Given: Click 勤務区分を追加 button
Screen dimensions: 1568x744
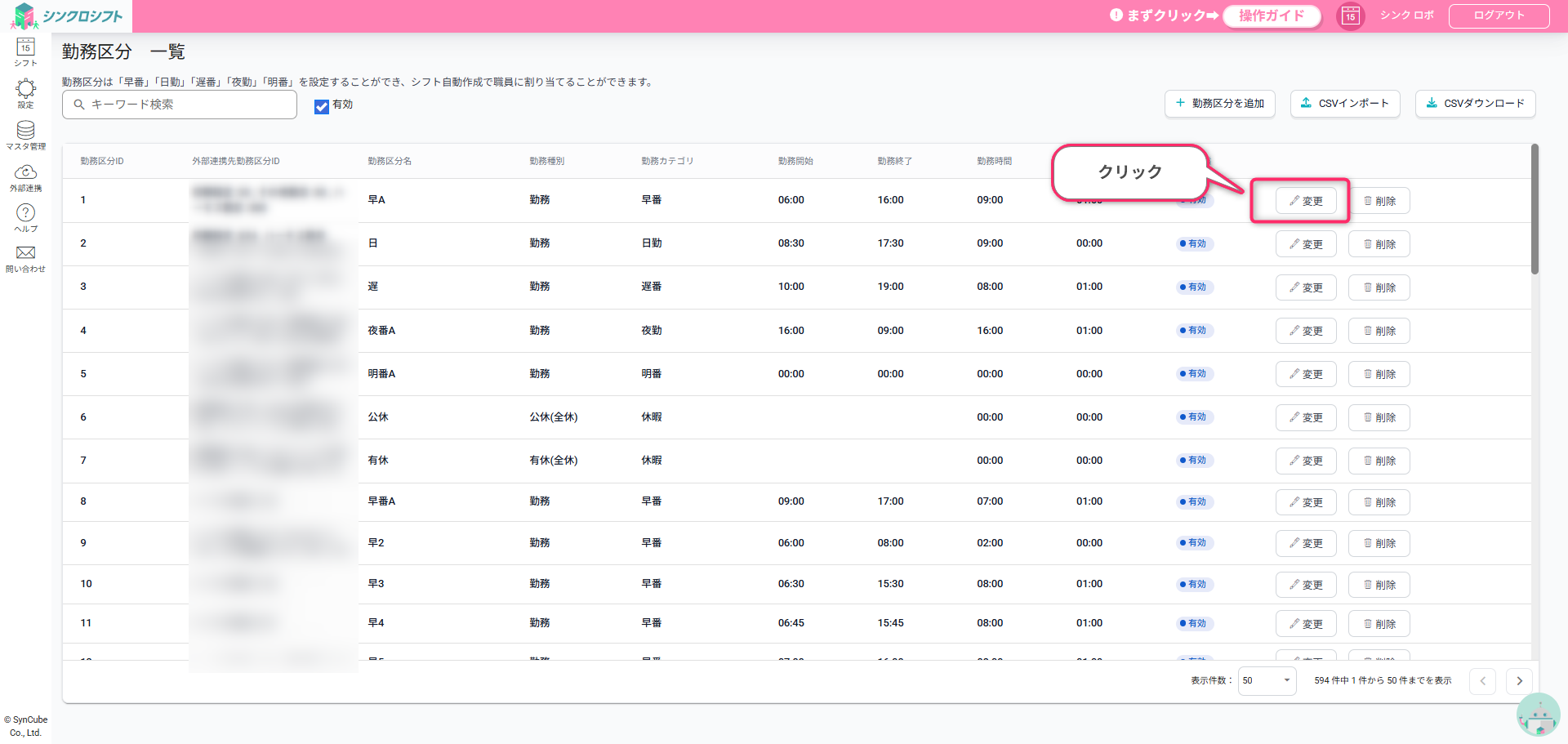Looking at the screenshot, I should [x=1219, y=104].
